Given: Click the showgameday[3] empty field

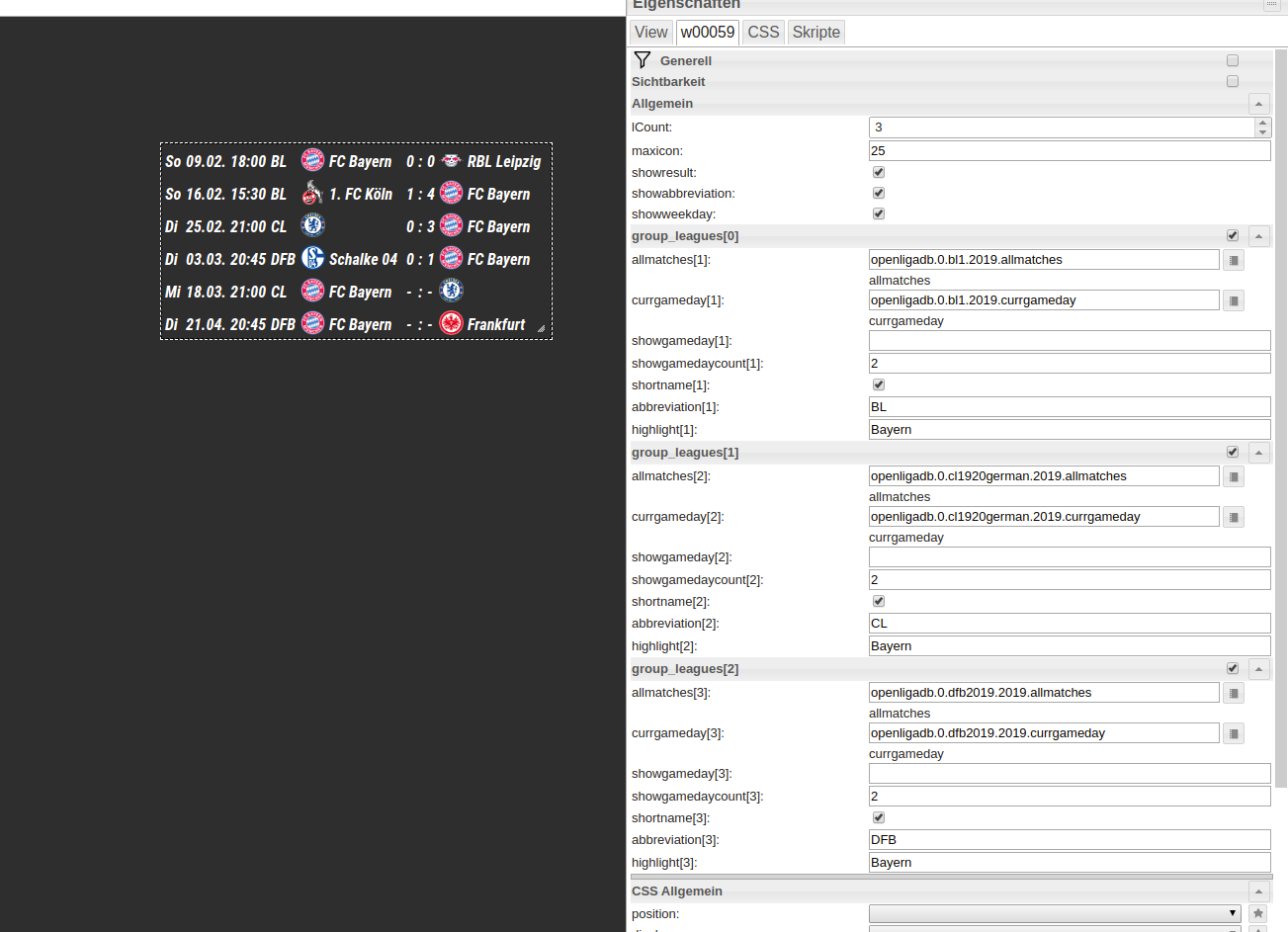Looking at the screenshot, I should click(1070, 773).
